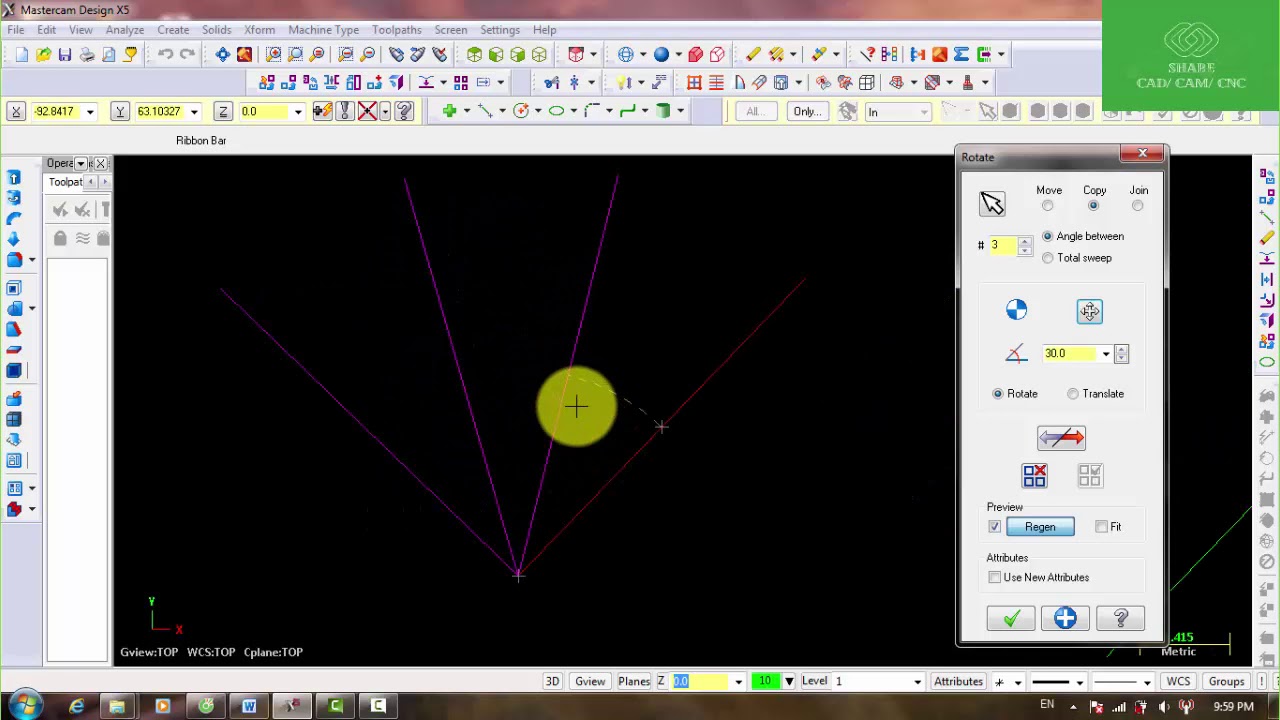This screenshot has height=720, width=1280.
Task: Select the Rotate radio button
Action: [x=997, y=394]
